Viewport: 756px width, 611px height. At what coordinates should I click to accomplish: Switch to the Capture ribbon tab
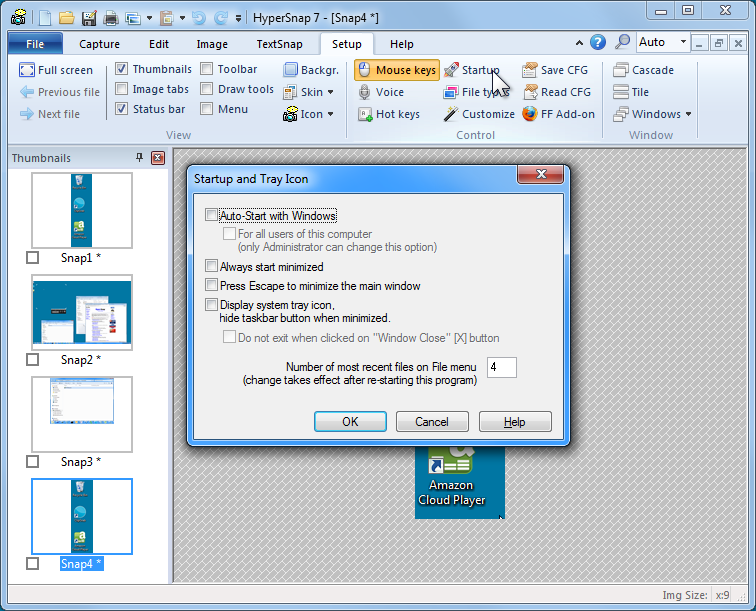click(x=99, y=44)
